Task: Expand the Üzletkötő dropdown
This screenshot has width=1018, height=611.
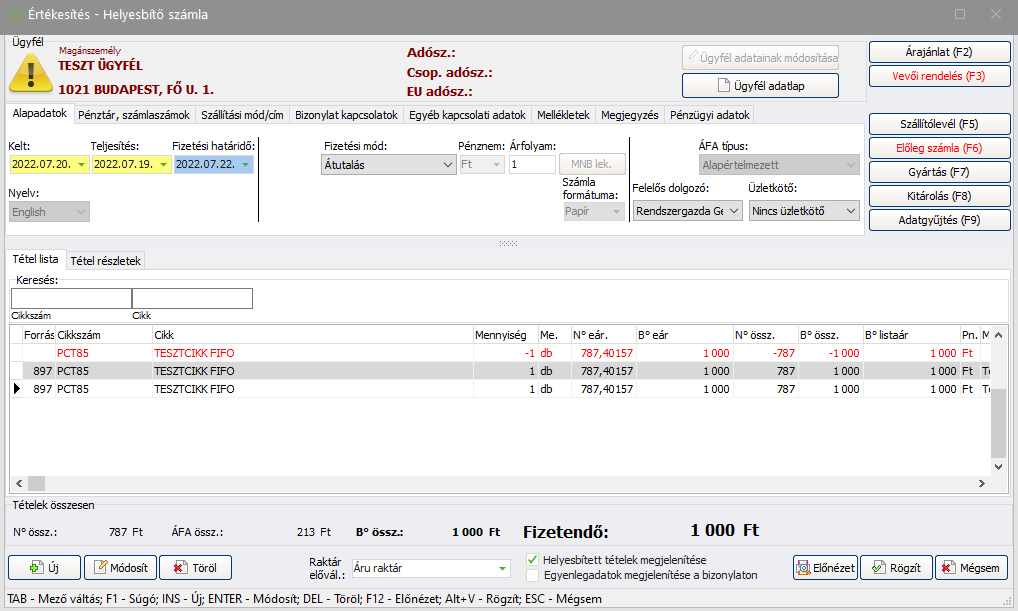Action: point(850,211)
